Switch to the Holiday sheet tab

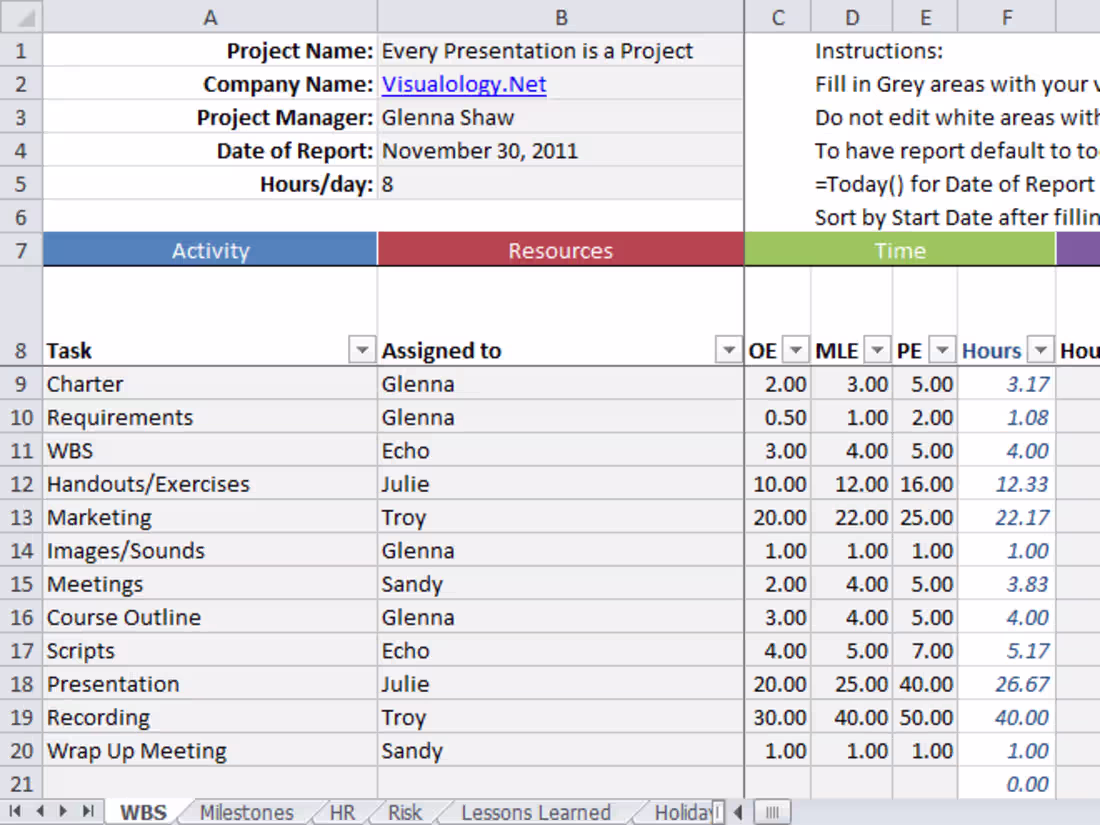coord(682,812)
